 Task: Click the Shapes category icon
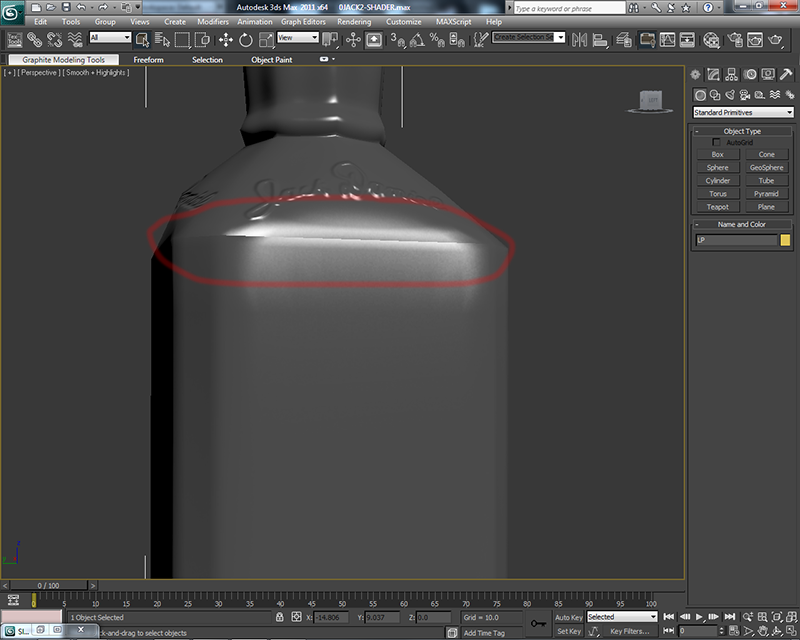(714, 95)
